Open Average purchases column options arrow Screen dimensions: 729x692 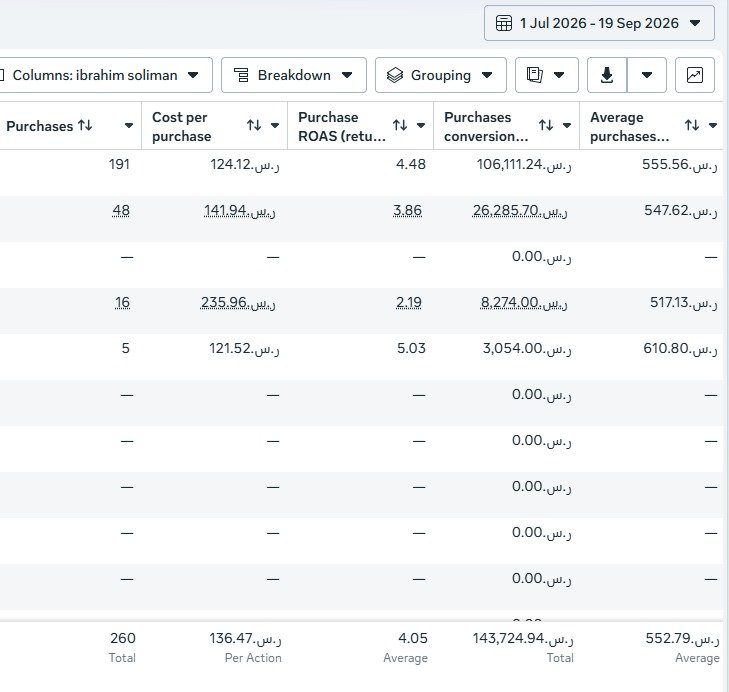pos(713,126)
